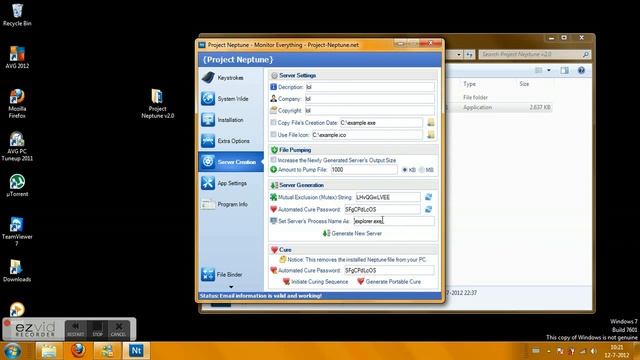Click the Amount to Pump File field
The width and height of the screenshot is (640, 360).
[364, 170]
